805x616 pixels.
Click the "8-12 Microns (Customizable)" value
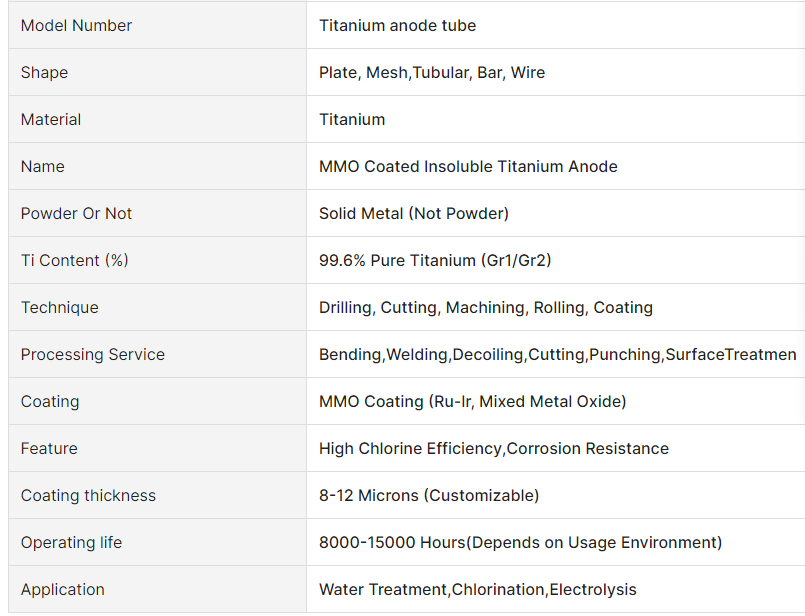tap(429, 496)
